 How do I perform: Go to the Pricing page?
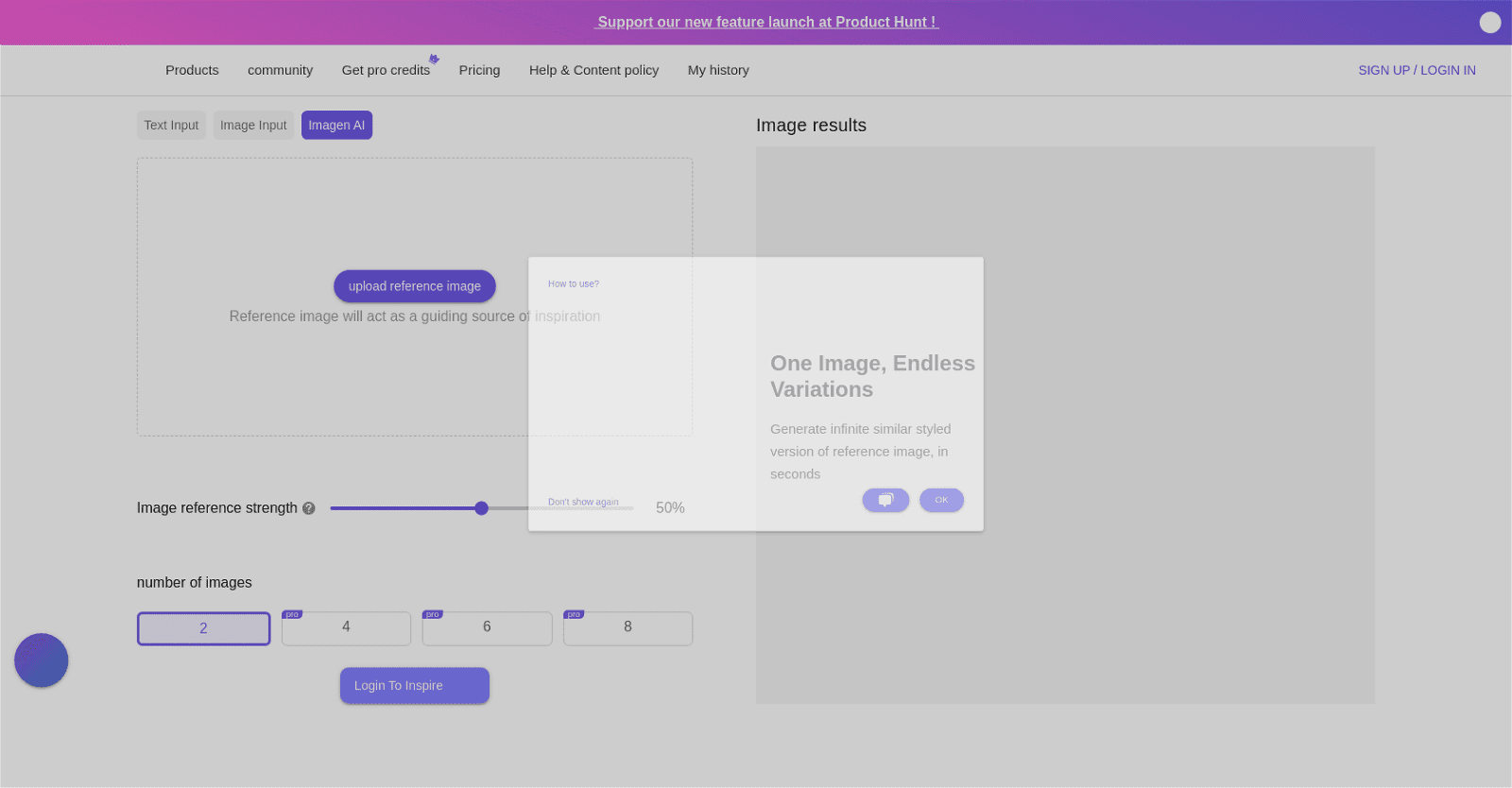[x=479, y=70]
